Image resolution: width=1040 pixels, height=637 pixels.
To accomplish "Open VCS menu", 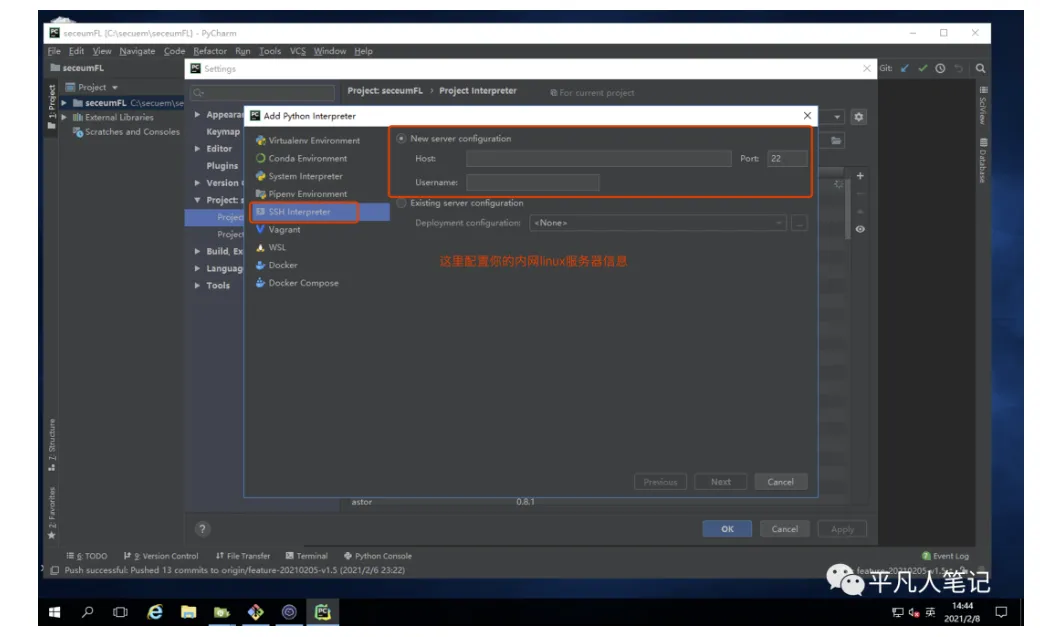I will click(x=298, y=51).
